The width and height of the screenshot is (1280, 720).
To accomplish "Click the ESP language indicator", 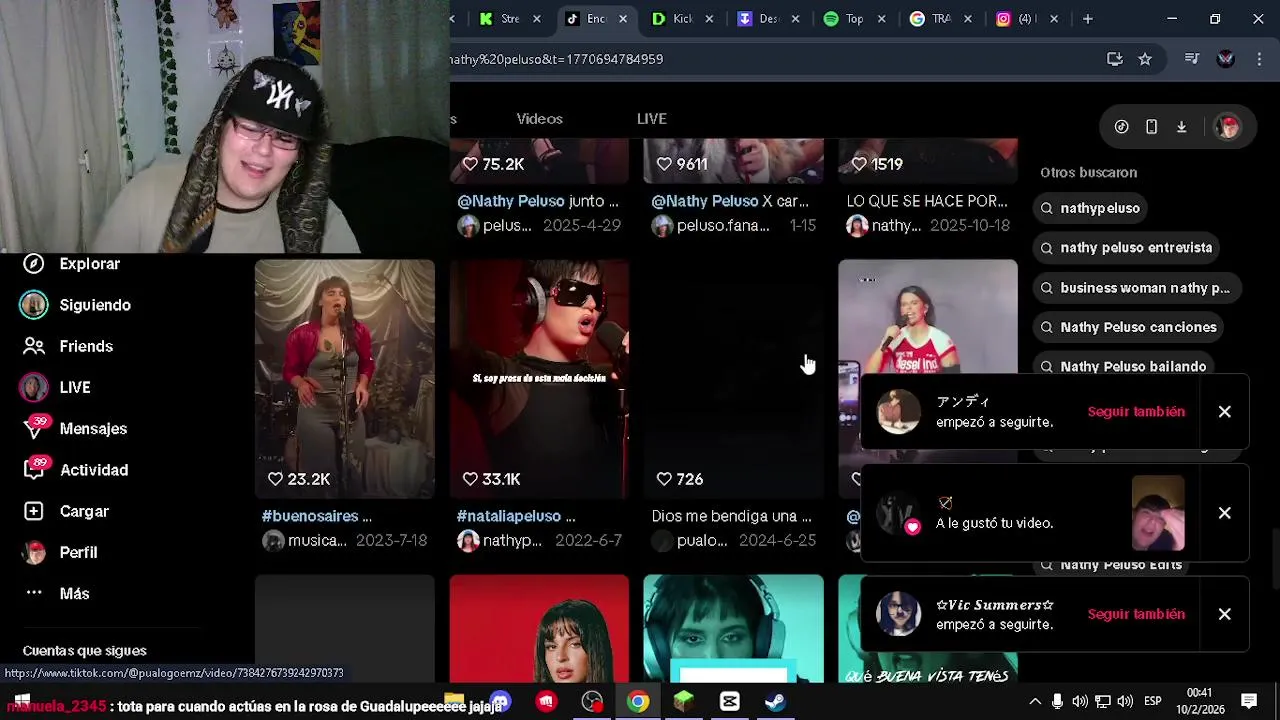I will [x=1152, y=702].
